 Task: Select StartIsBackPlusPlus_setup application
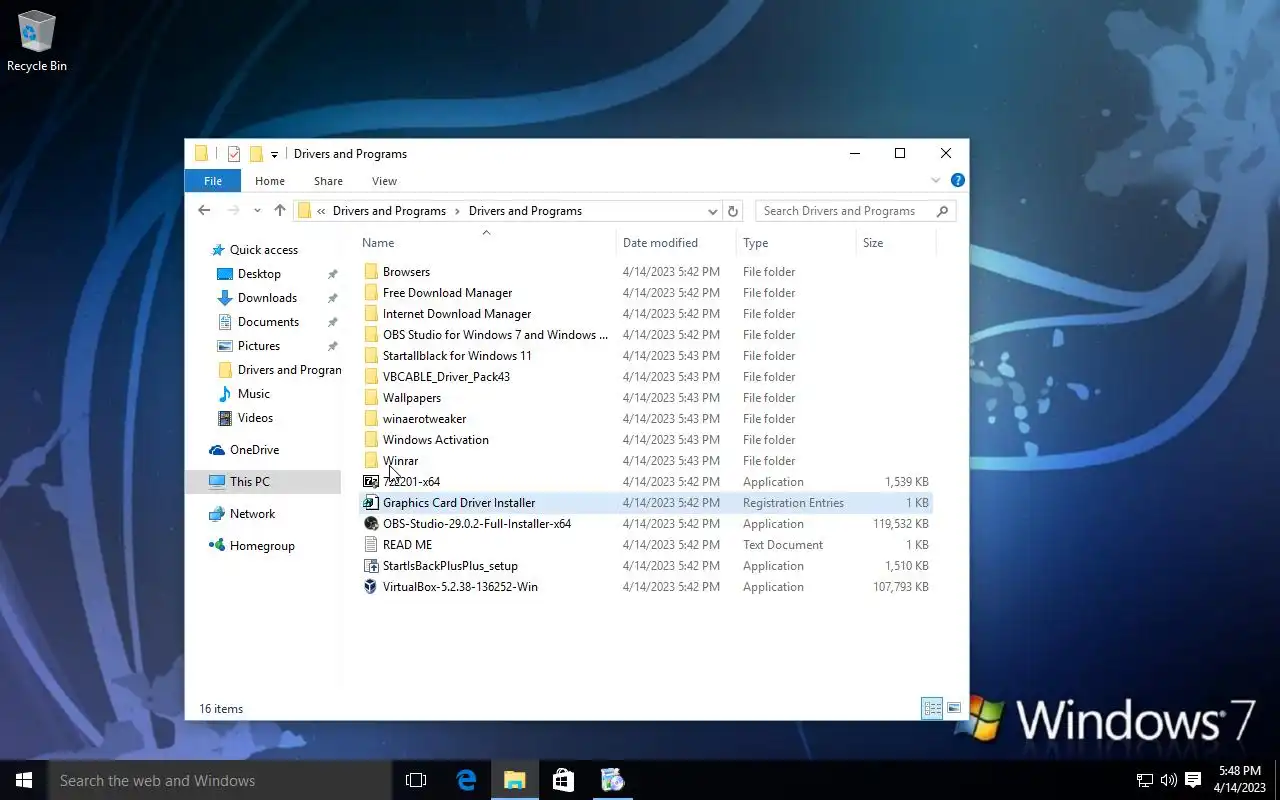tap(450, 566)
